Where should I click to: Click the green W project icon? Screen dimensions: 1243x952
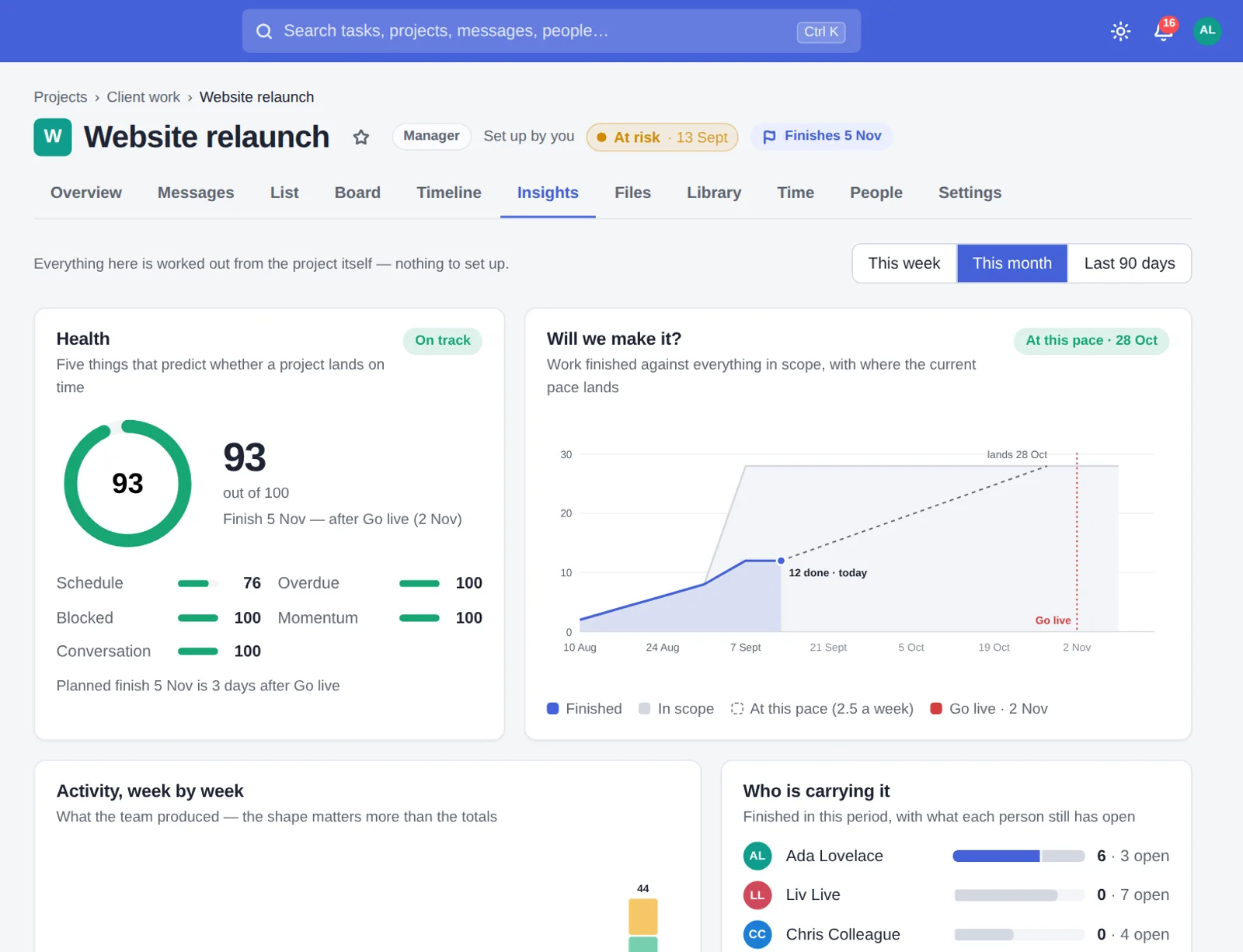[53, 137]
